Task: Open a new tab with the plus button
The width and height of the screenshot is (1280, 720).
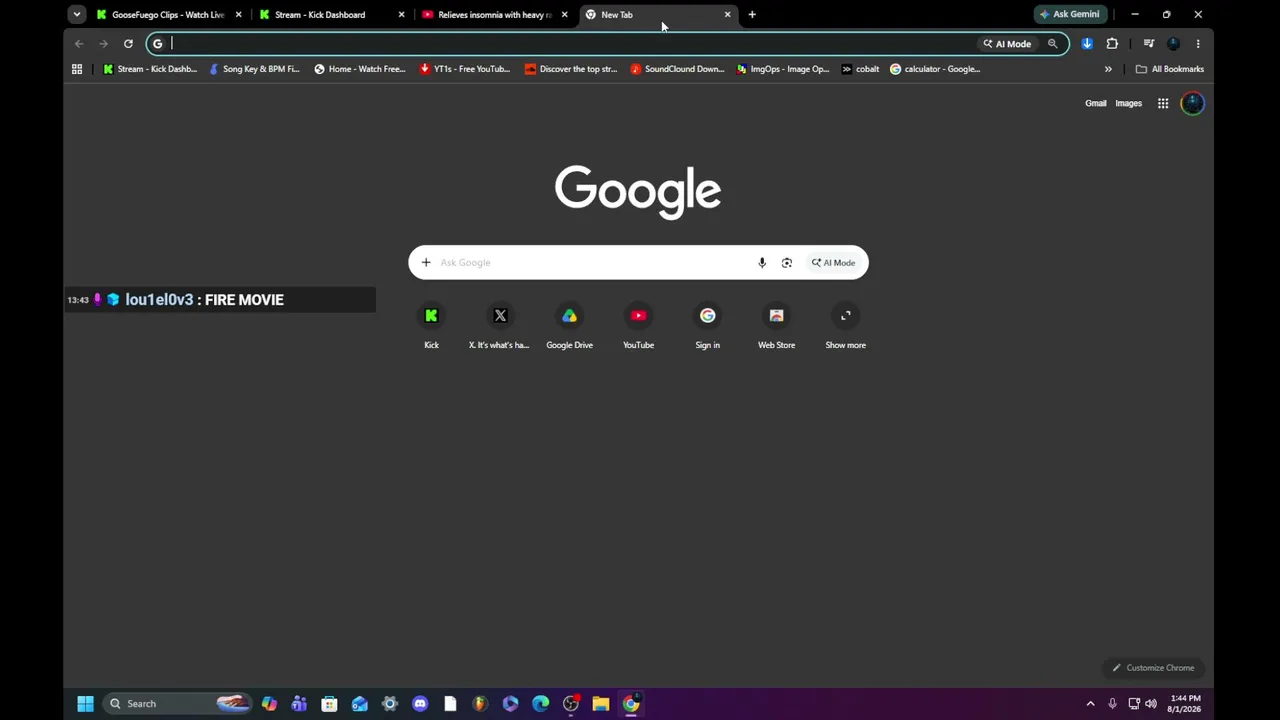Action: [752, 15]
